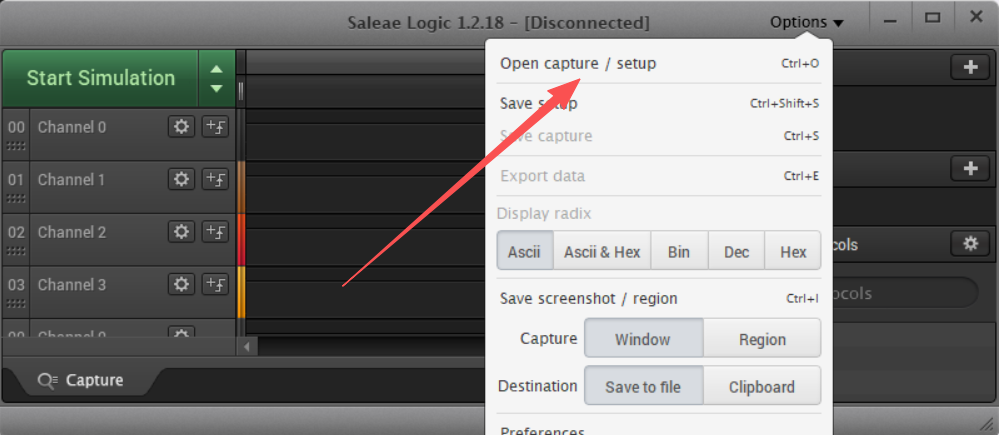Screen dimensions: 999x435
Task: Select Ascii display radix
Action: pos(524,252)
